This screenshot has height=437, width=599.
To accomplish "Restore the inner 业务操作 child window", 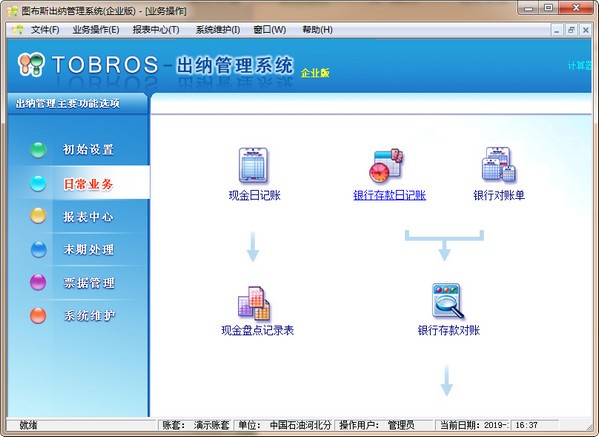I will point(571,30).
